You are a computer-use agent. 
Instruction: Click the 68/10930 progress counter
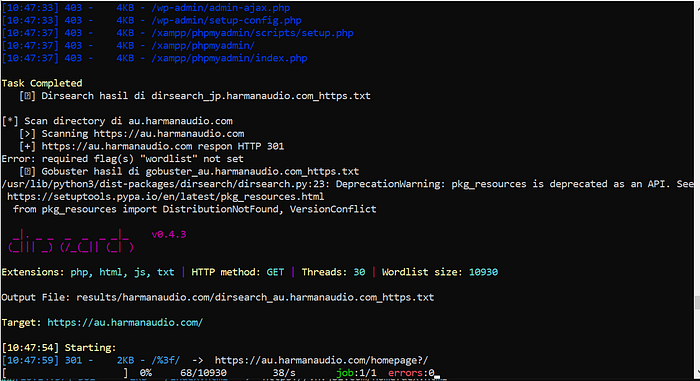click(x=203, y=373)
